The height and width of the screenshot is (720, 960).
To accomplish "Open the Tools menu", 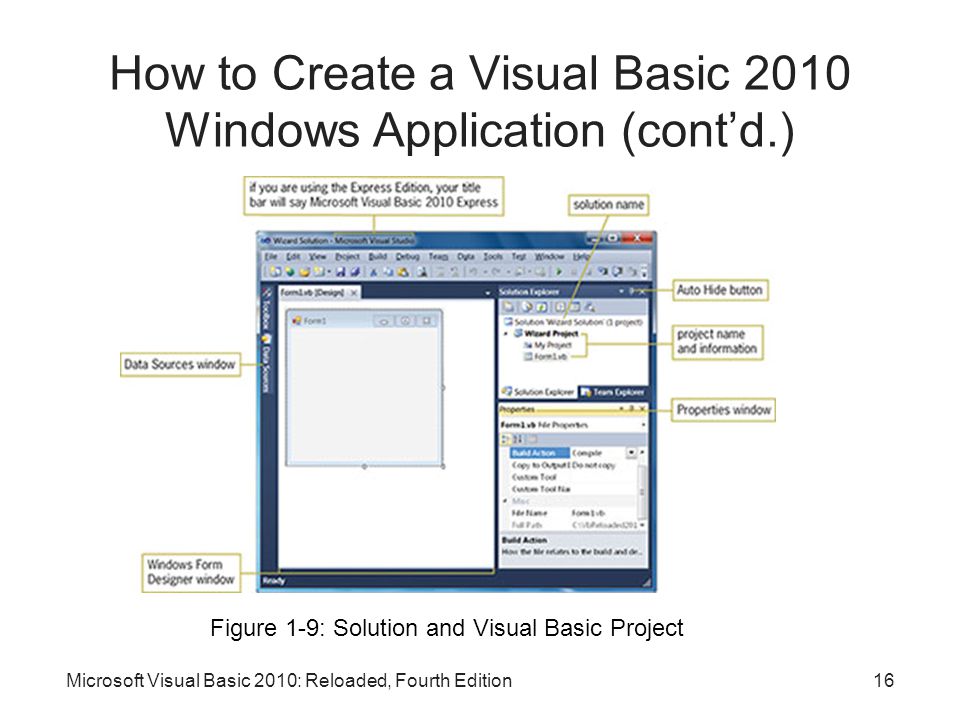I will [x=493, y=257].
